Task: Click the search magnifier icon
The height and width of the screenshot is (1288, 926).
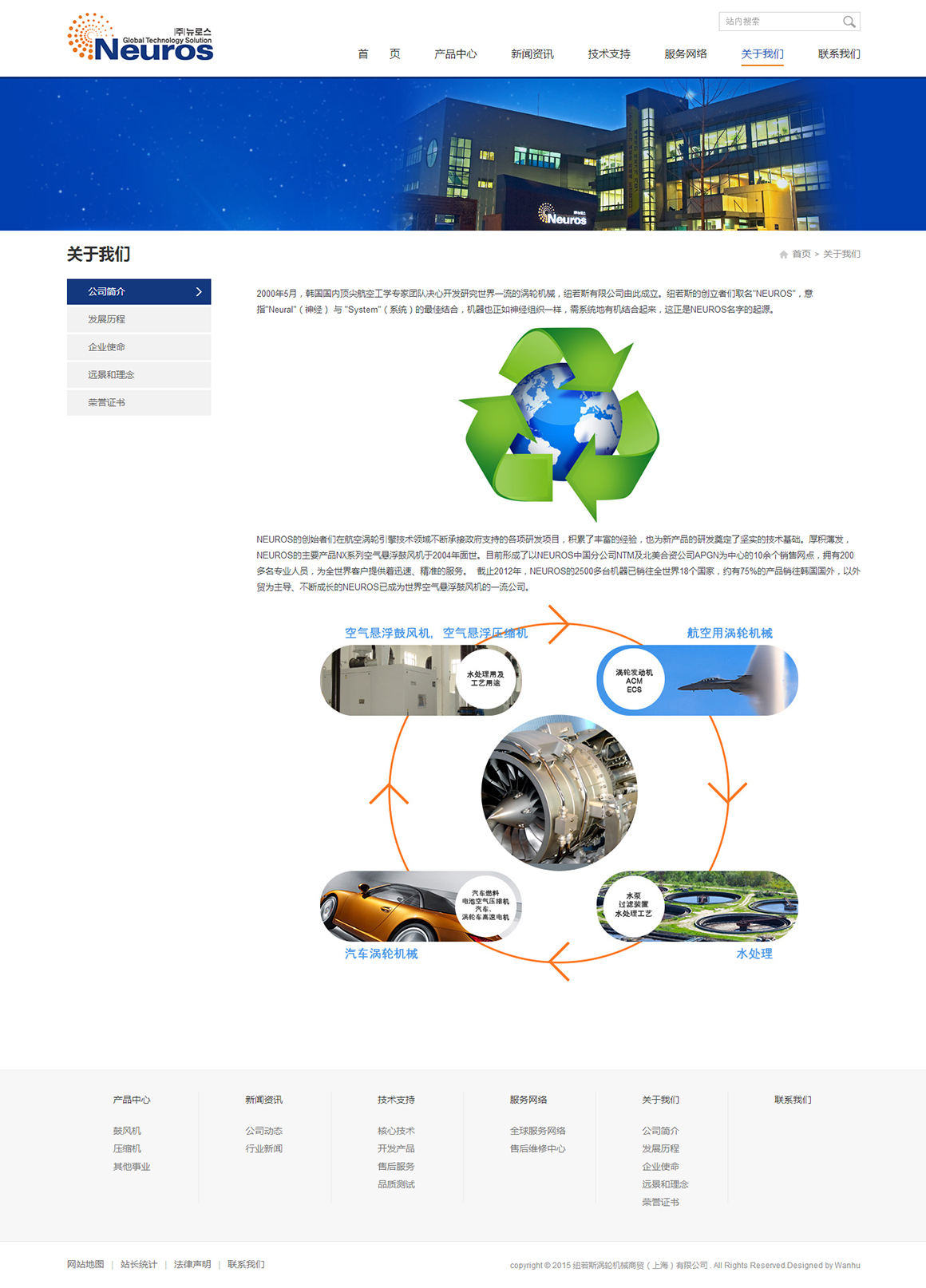Action: click(849, 22)
